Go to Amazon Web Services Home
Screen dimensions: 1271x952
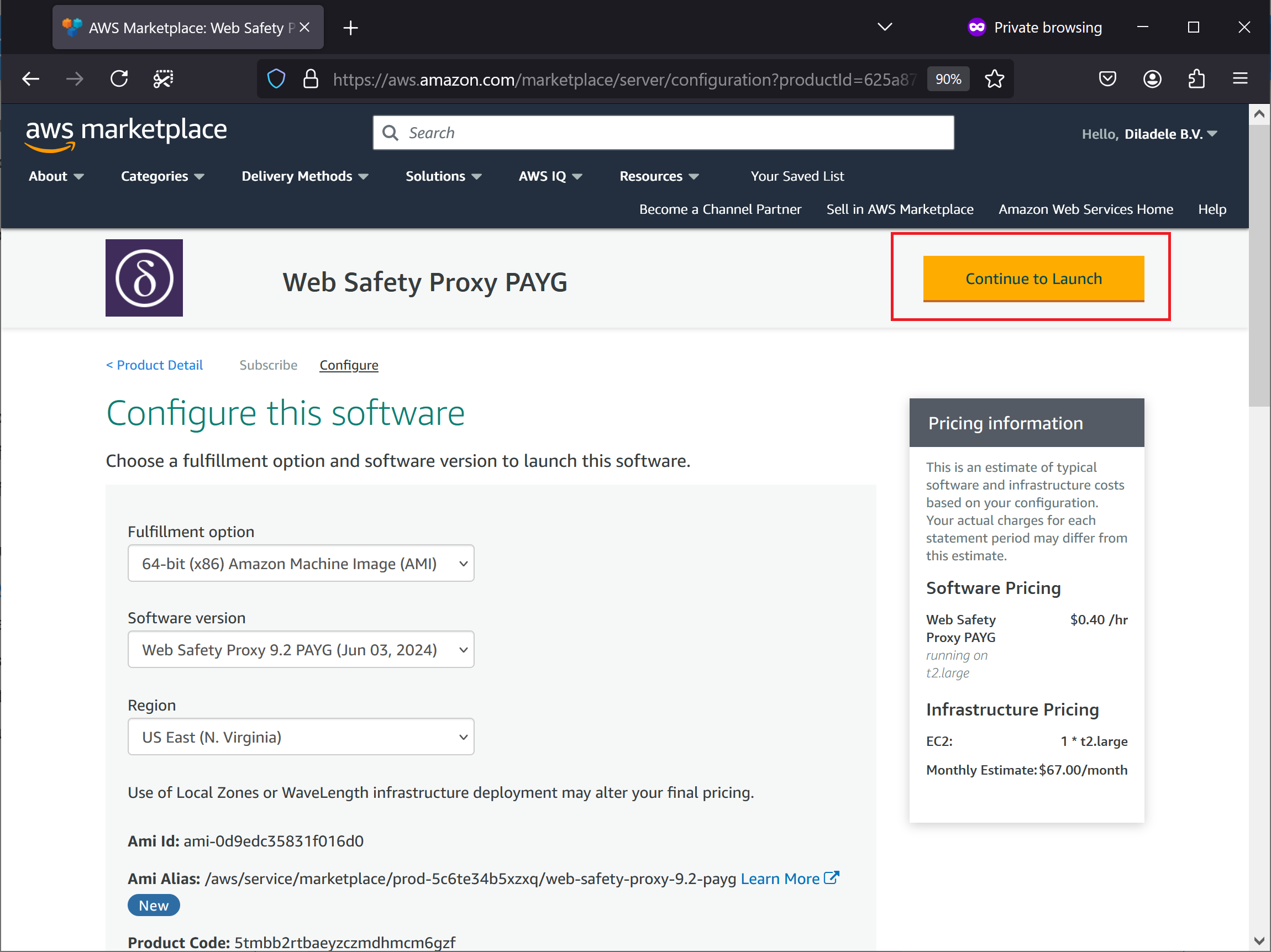1085,209
